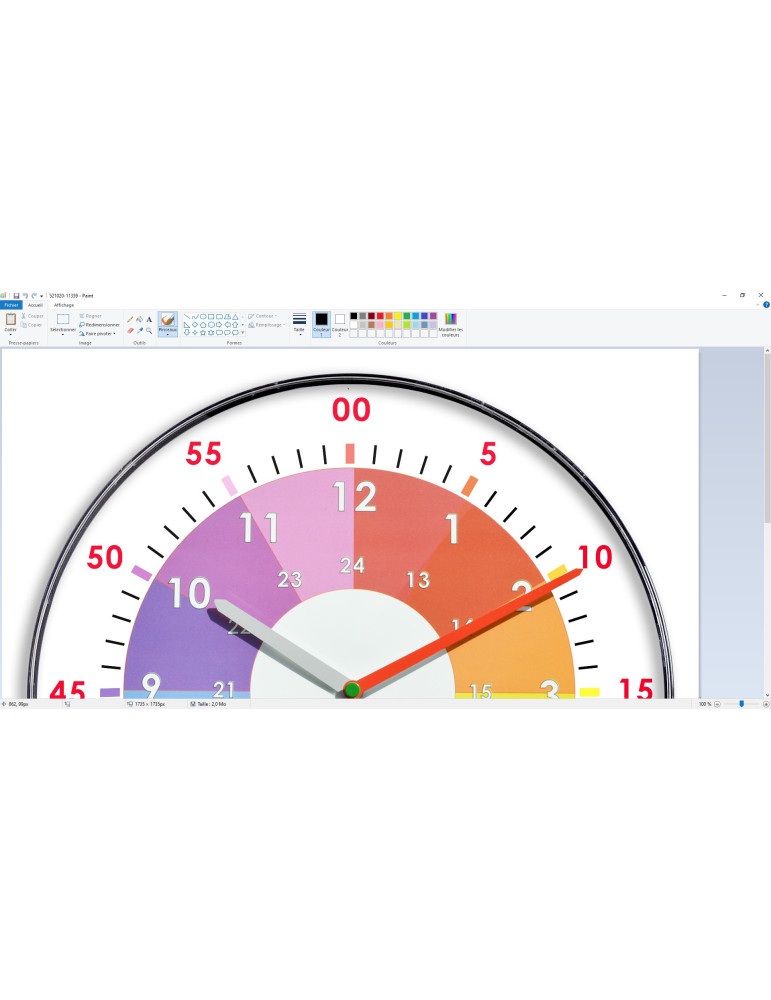
Task: Select the Pencil tool
Action: click(x=129, y=319)
